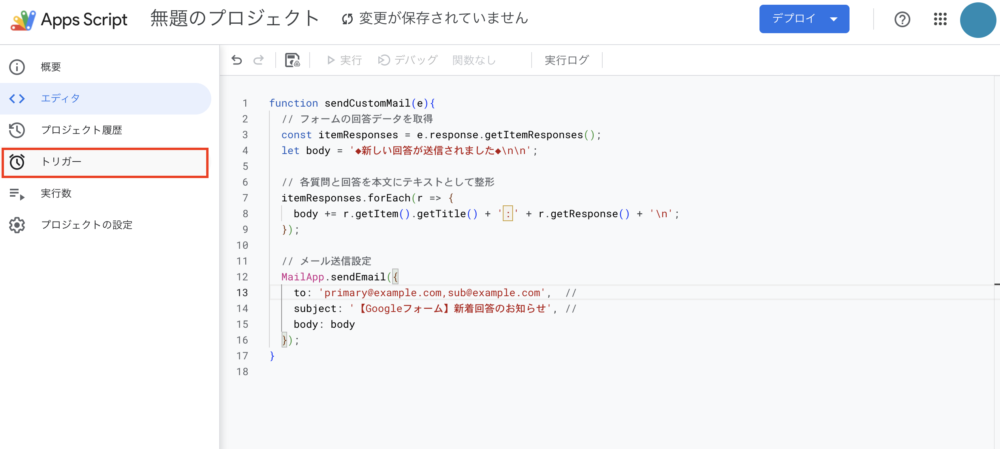Open プロジェクト履歴 in sidebar
Screen dimensions: 1000x449
[82, 130]
